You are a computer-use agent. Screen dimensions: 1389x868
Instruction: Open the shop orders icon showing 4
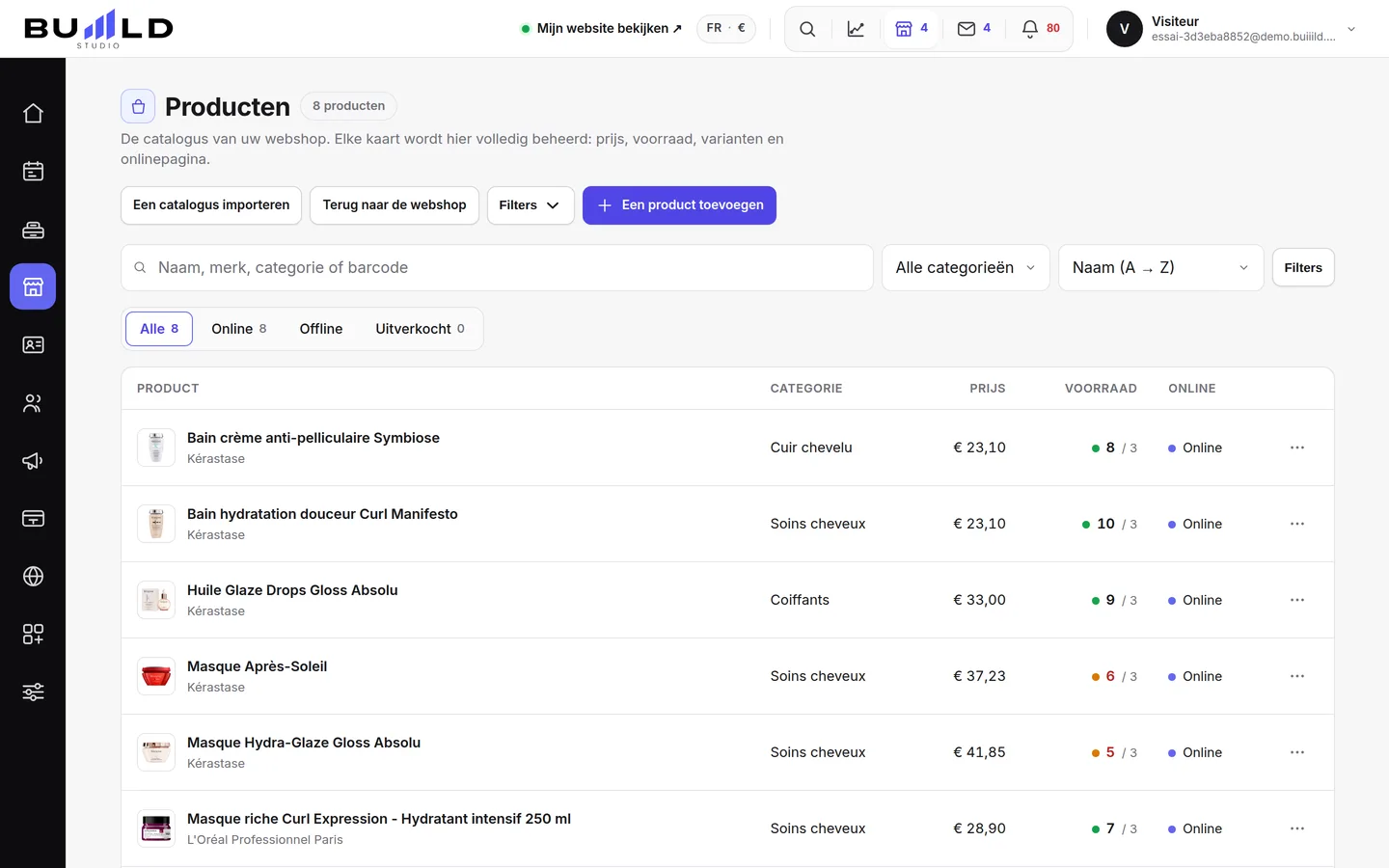pyautogui.click(x=912, y=29)
